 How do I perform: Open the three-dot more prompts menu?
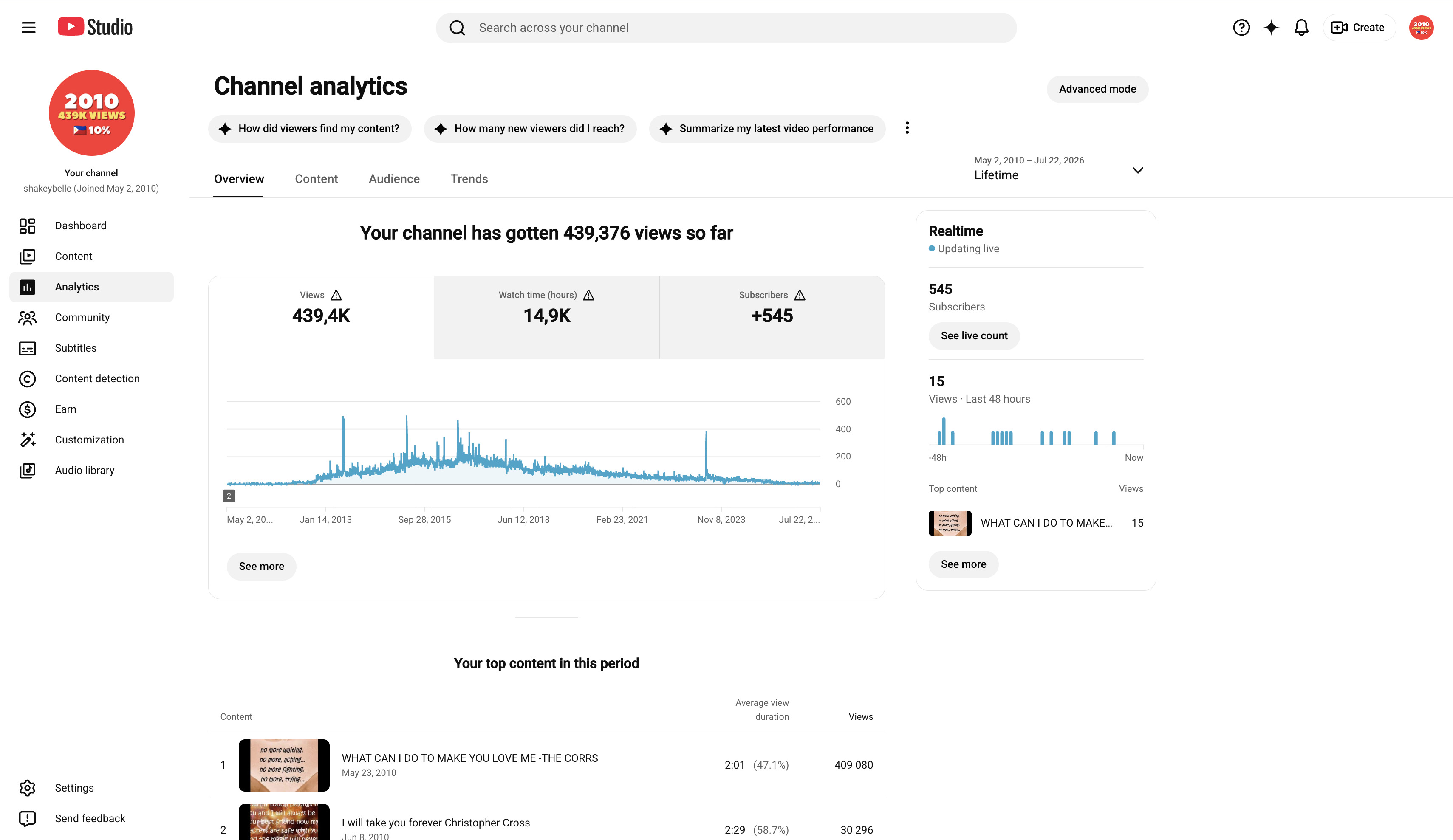[x=907, y=128]
